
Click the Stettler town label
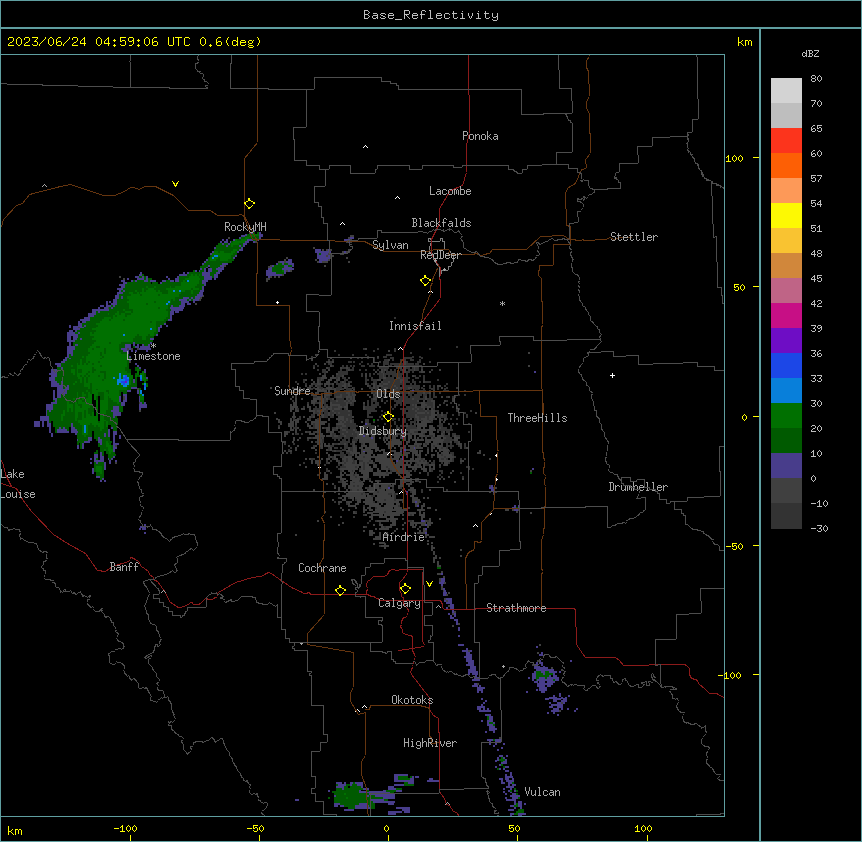(634, 237)
